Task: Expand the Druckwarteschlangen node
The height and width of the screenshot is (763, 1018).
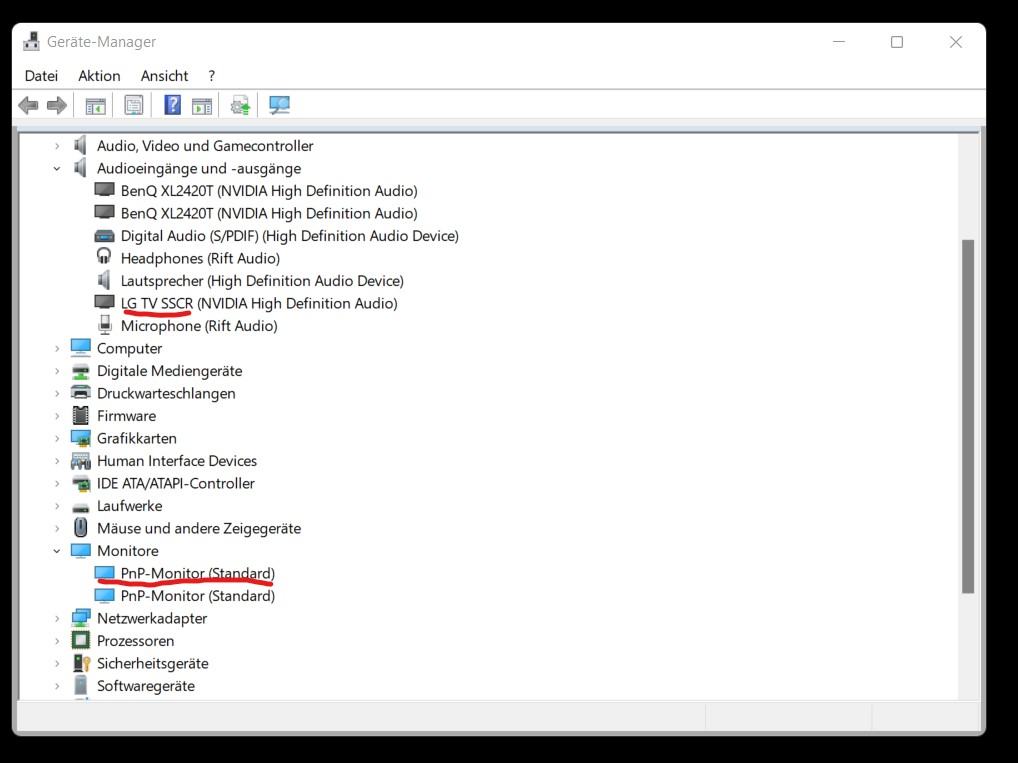Action: click(57, 394)
